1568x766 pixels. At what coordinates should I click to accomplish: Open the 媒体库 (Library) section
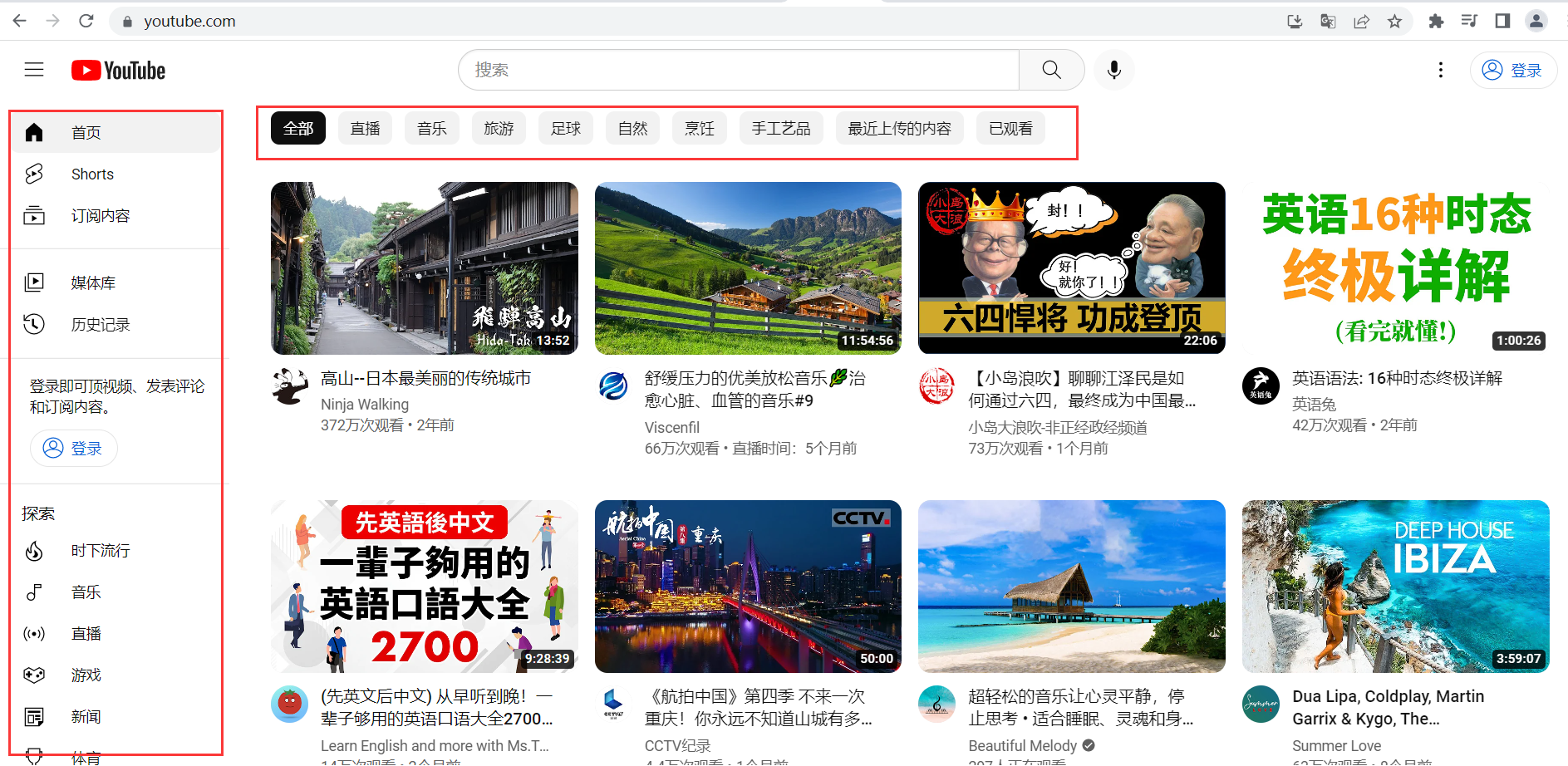click(93, 282)
